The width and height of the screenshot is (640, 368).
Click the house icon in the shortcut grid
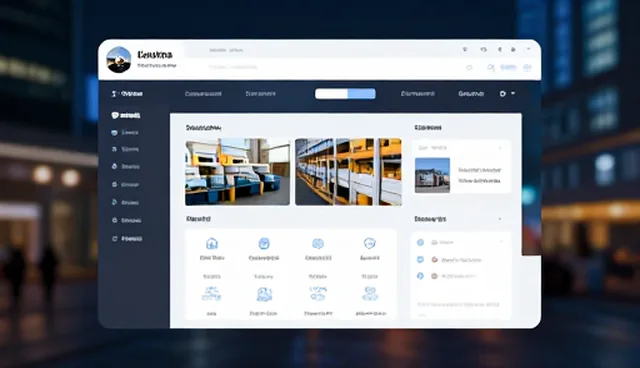tap(211, 244)
